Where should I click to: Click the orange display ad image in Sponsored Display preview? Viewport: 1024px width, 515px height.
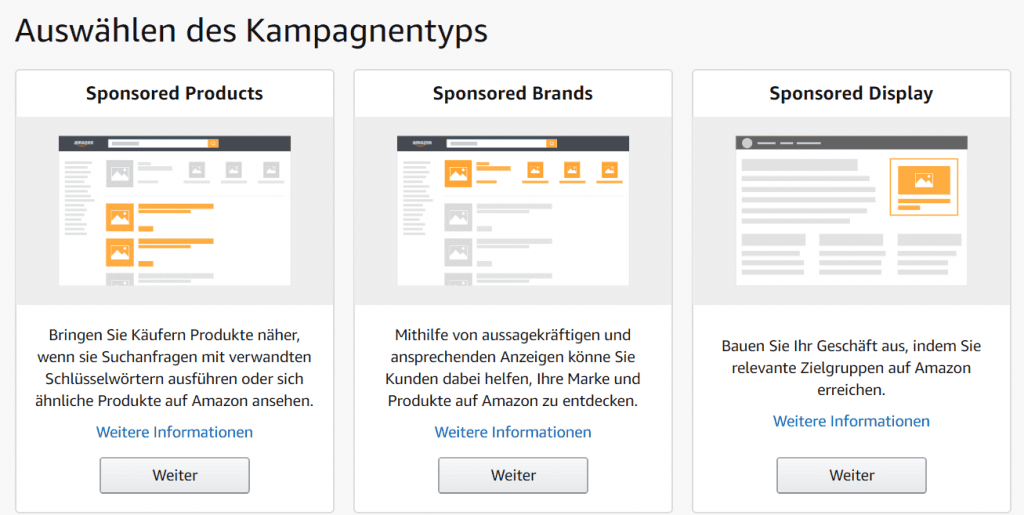[923, 180]
